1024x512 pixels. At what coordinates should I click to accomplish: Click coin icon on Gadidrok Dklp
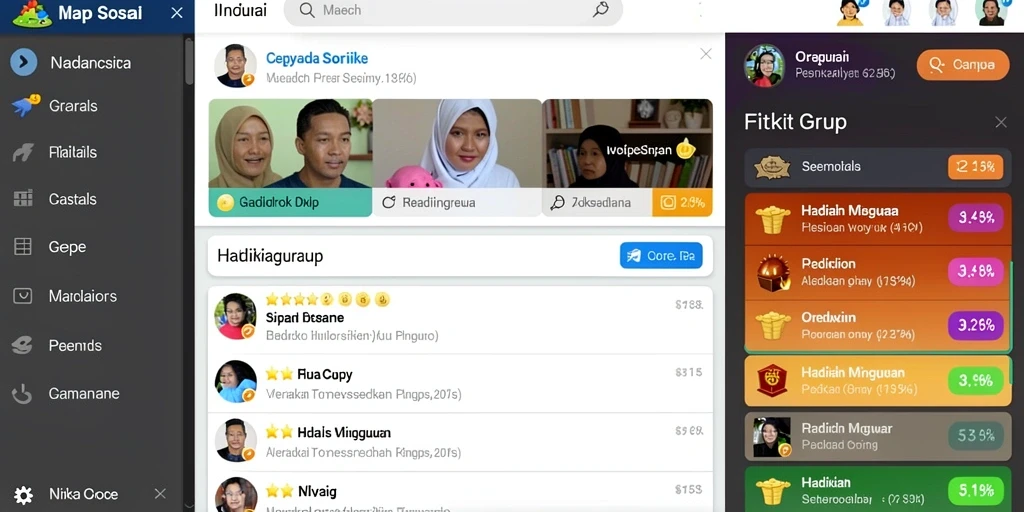[x=225, y=202]
